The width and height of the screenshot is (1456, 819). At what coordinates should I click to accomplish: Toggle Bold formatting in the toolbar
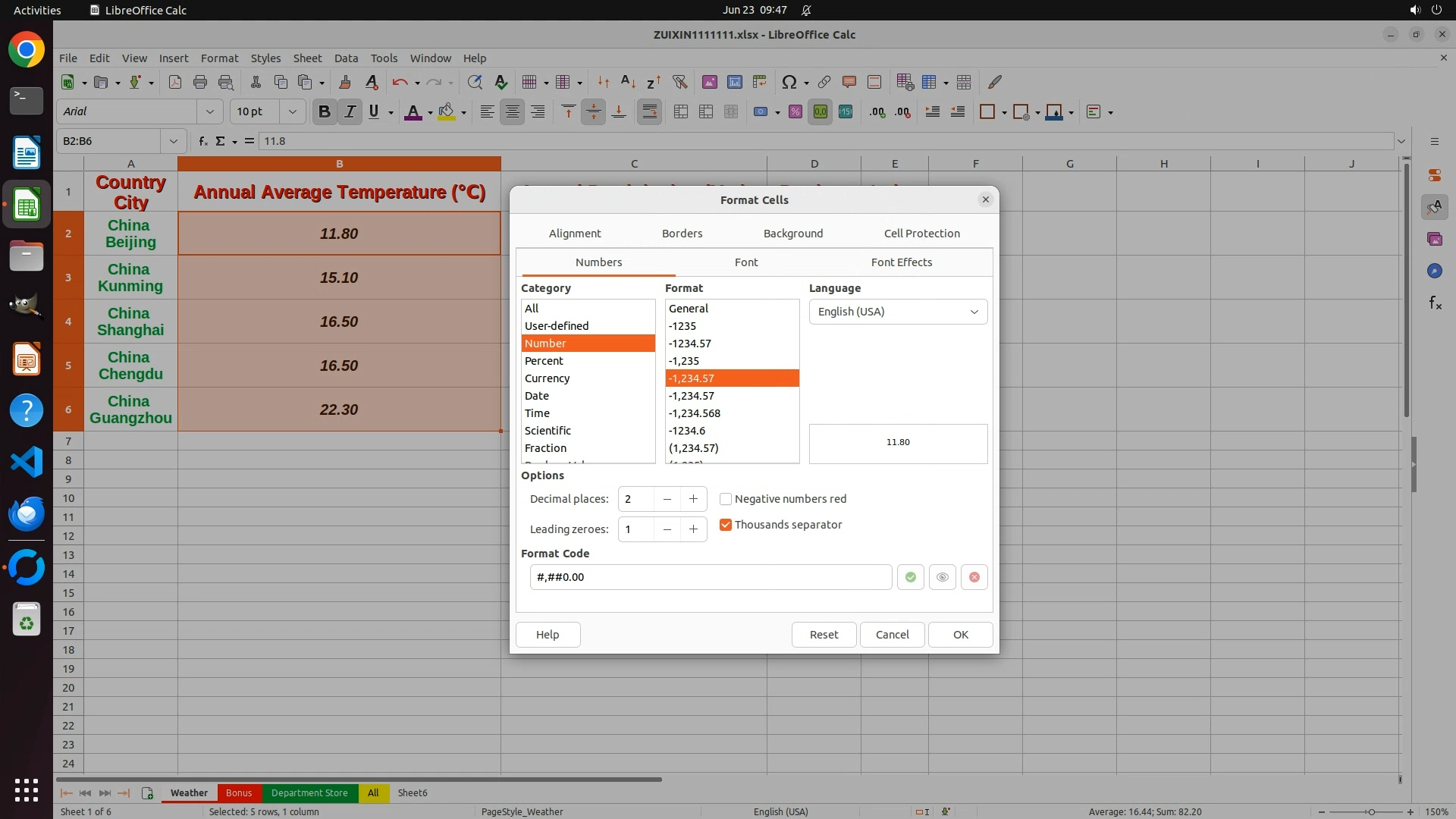point(325,112)
